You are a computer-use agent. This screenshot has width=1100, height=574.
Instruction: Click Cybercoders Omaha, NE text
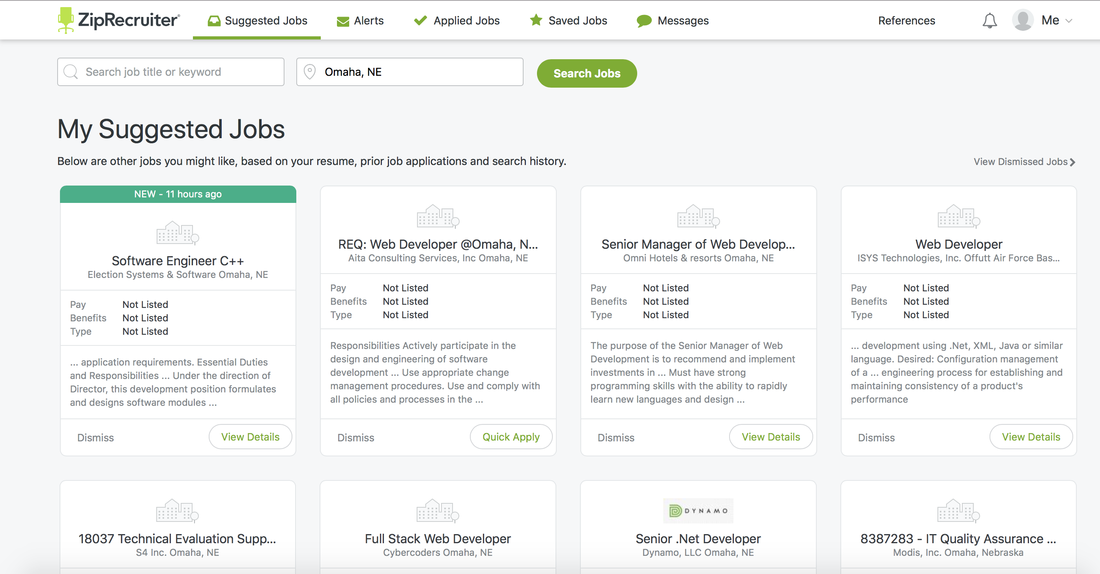point(438,553)
